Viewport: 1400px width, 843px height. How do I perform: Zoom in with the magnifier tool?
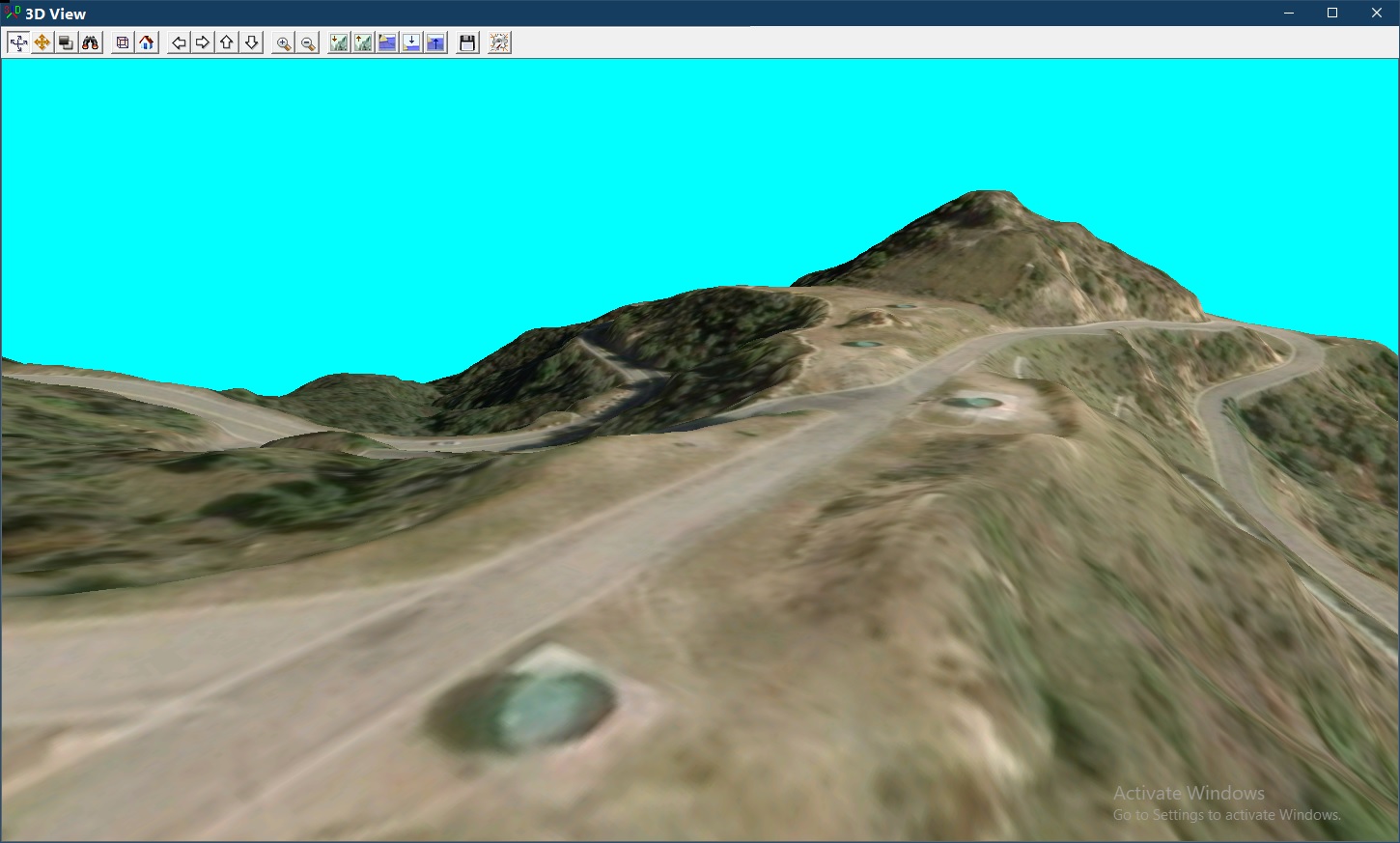(283, 42)
